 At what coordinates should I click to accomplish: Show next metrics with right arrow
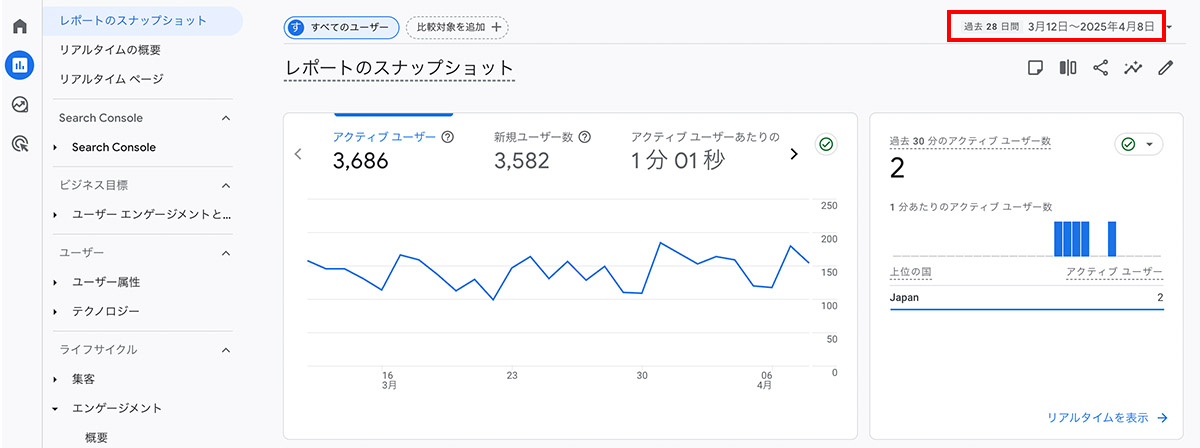[x=794, y=154]
